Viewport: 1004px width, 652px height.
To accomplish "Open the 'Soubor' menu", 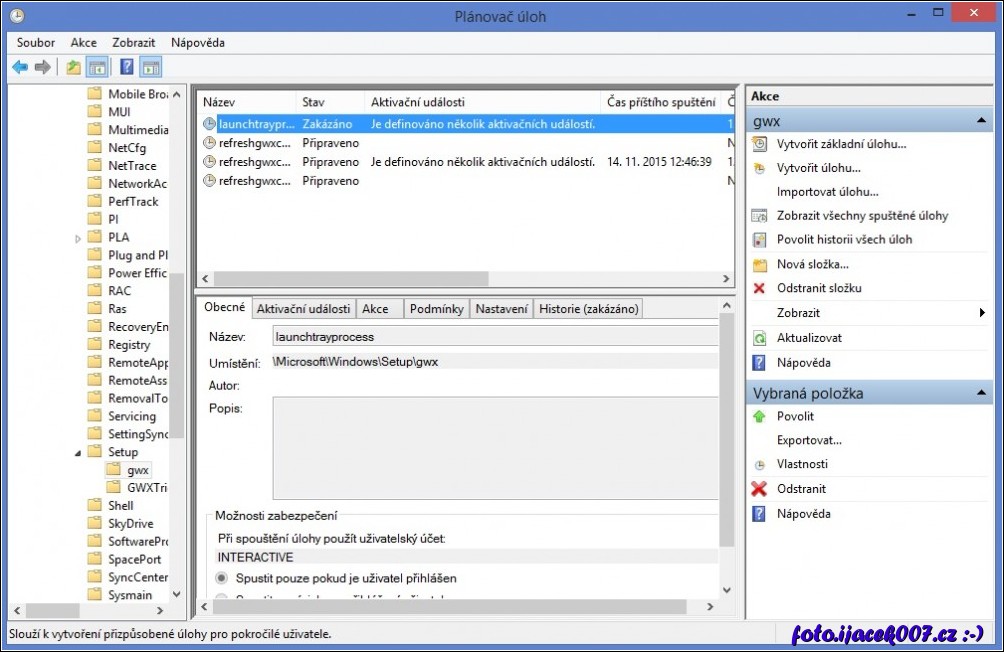I will 36,43.
